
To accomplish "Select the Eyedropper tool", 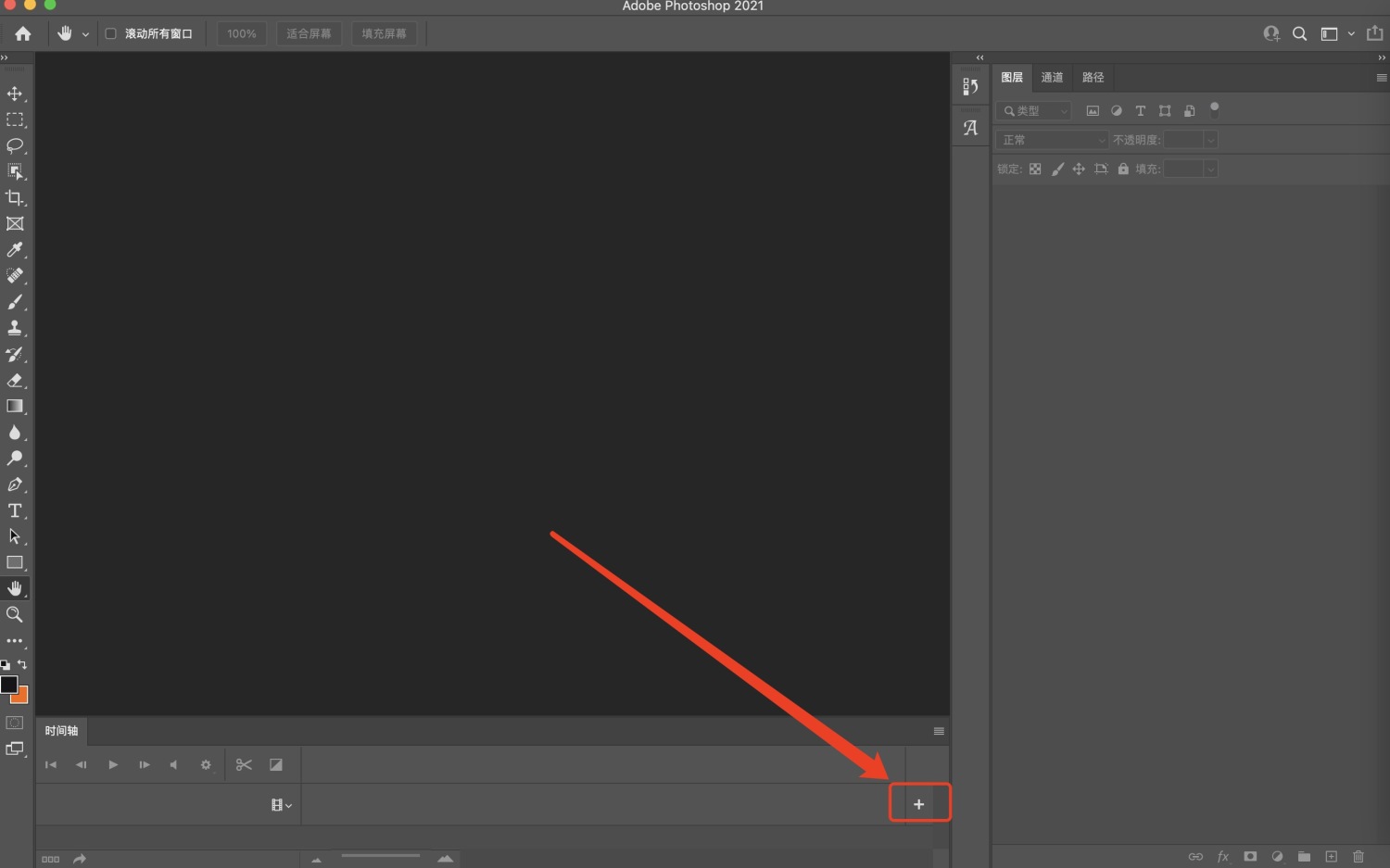I will click(15, 250).
